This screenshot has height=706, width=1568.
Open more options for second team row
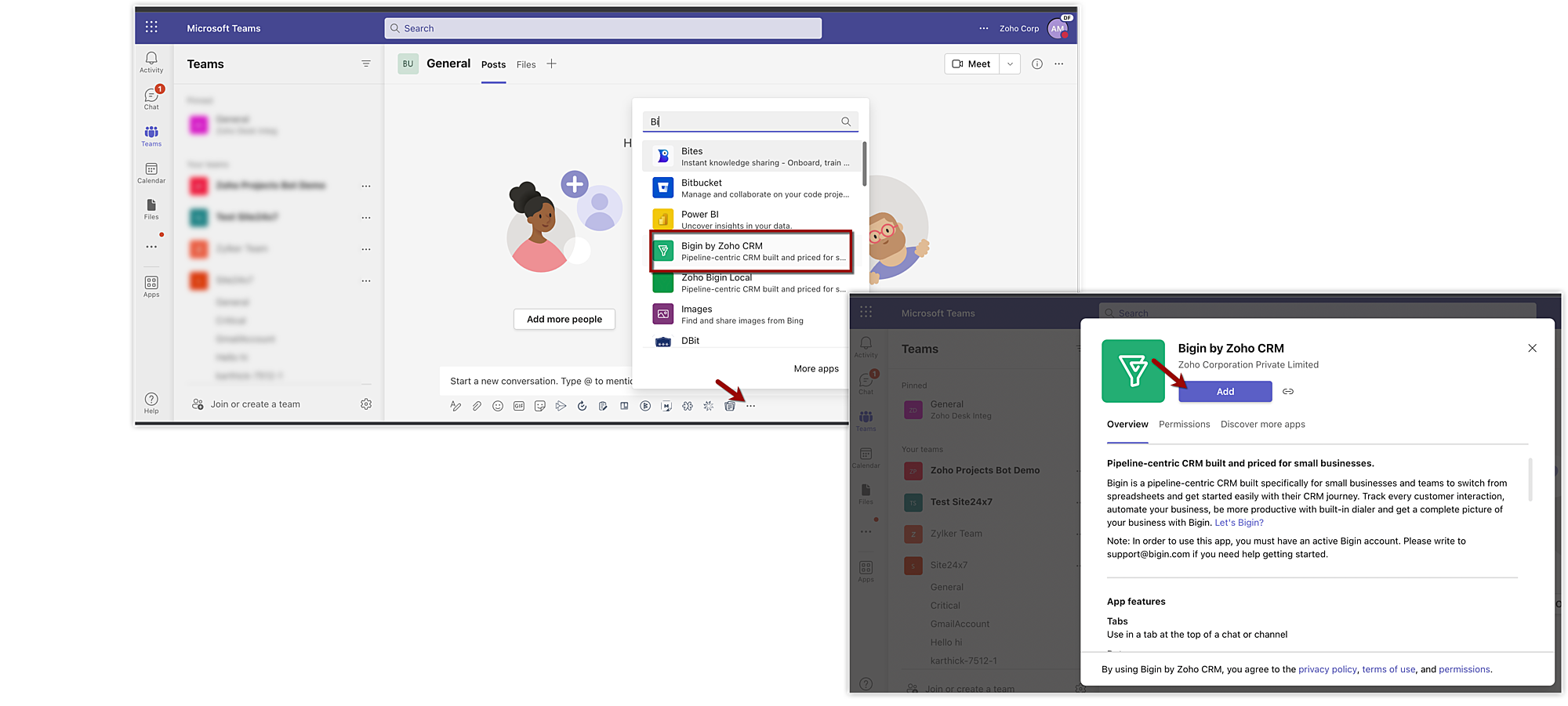[366, 218]
